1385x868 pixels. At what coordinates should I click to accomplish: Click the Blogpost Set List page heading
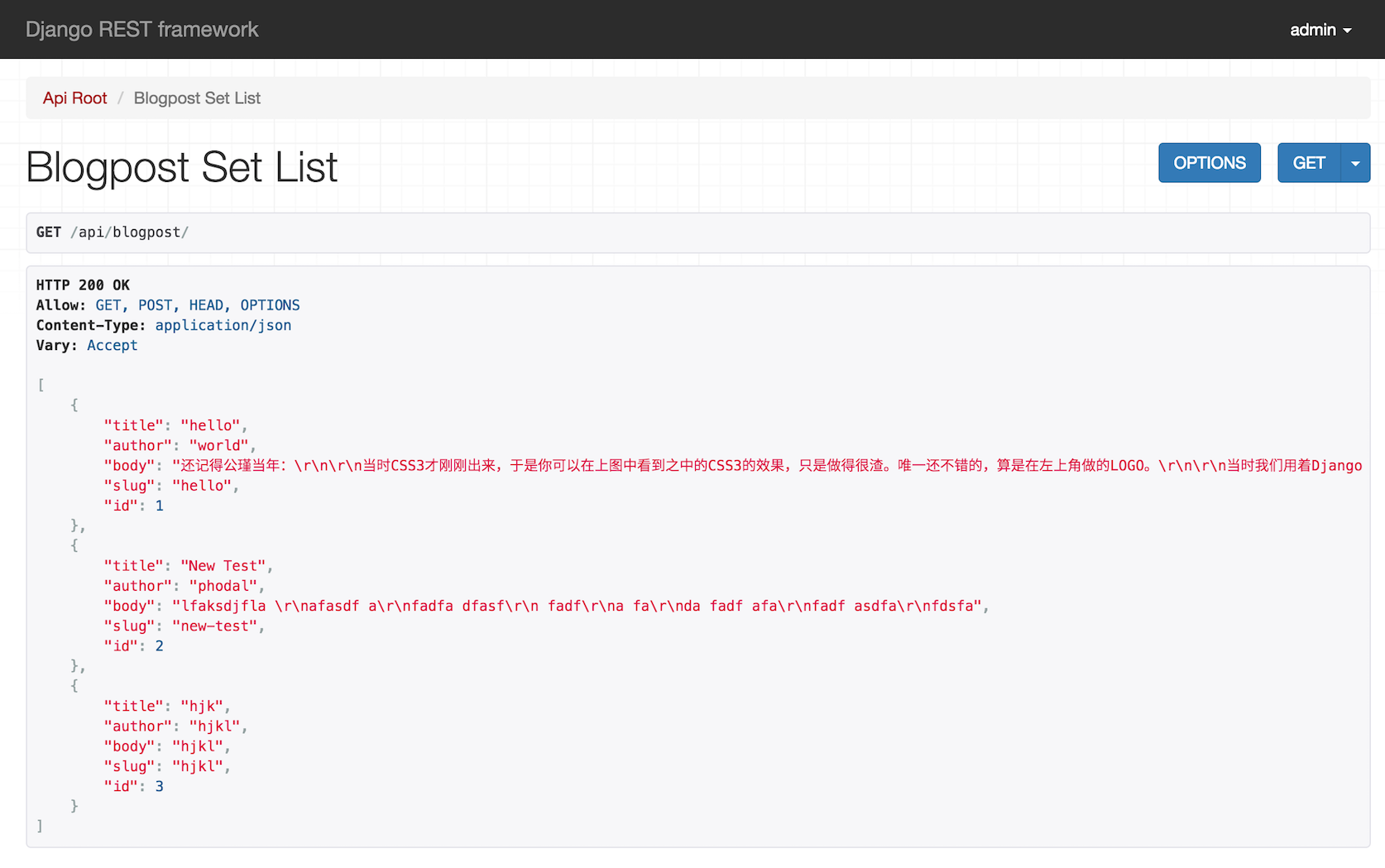point(182,167)
